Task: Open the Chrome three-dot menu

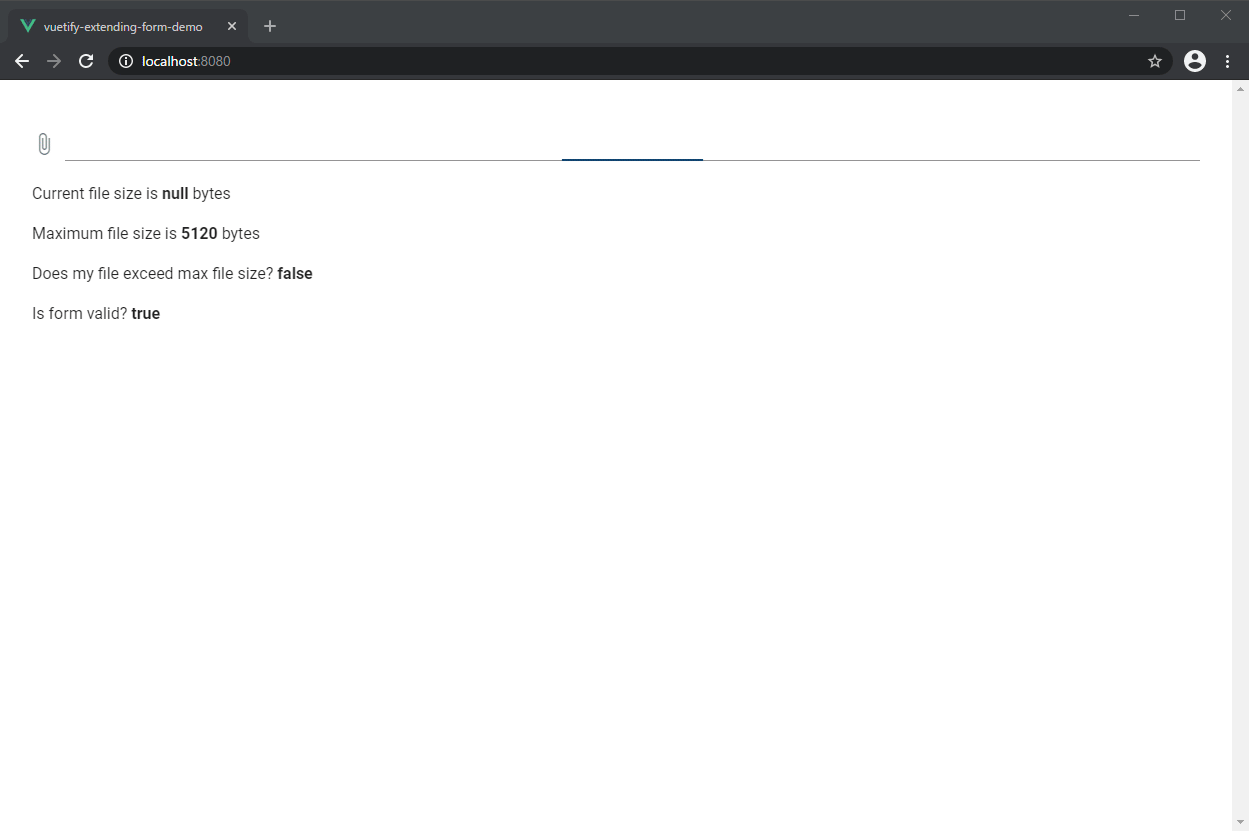Action: 1228,61
